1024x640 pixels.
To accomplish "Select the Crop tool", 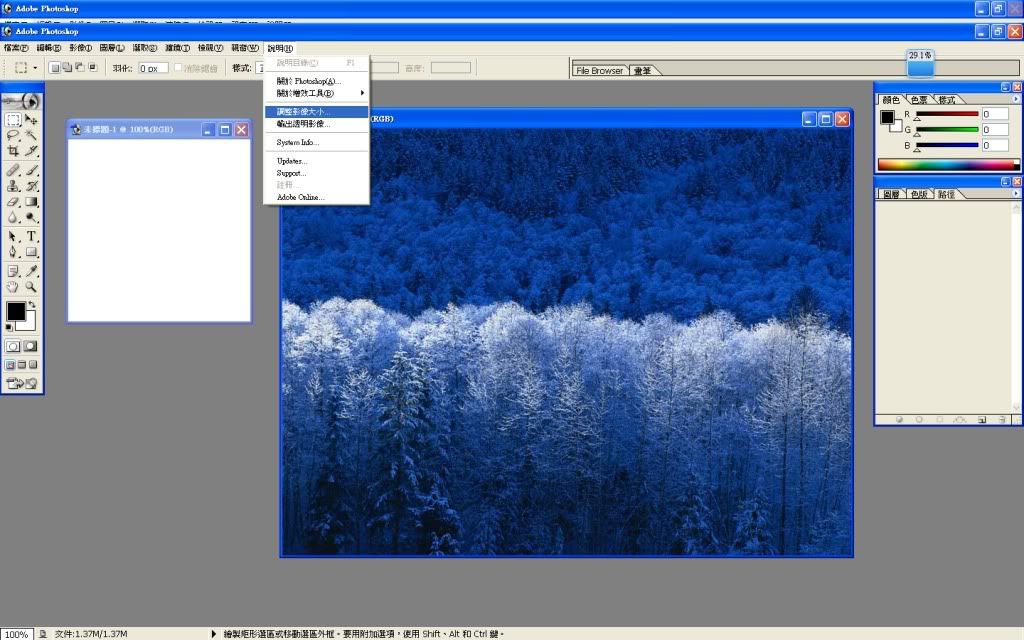I will point(14,150).
